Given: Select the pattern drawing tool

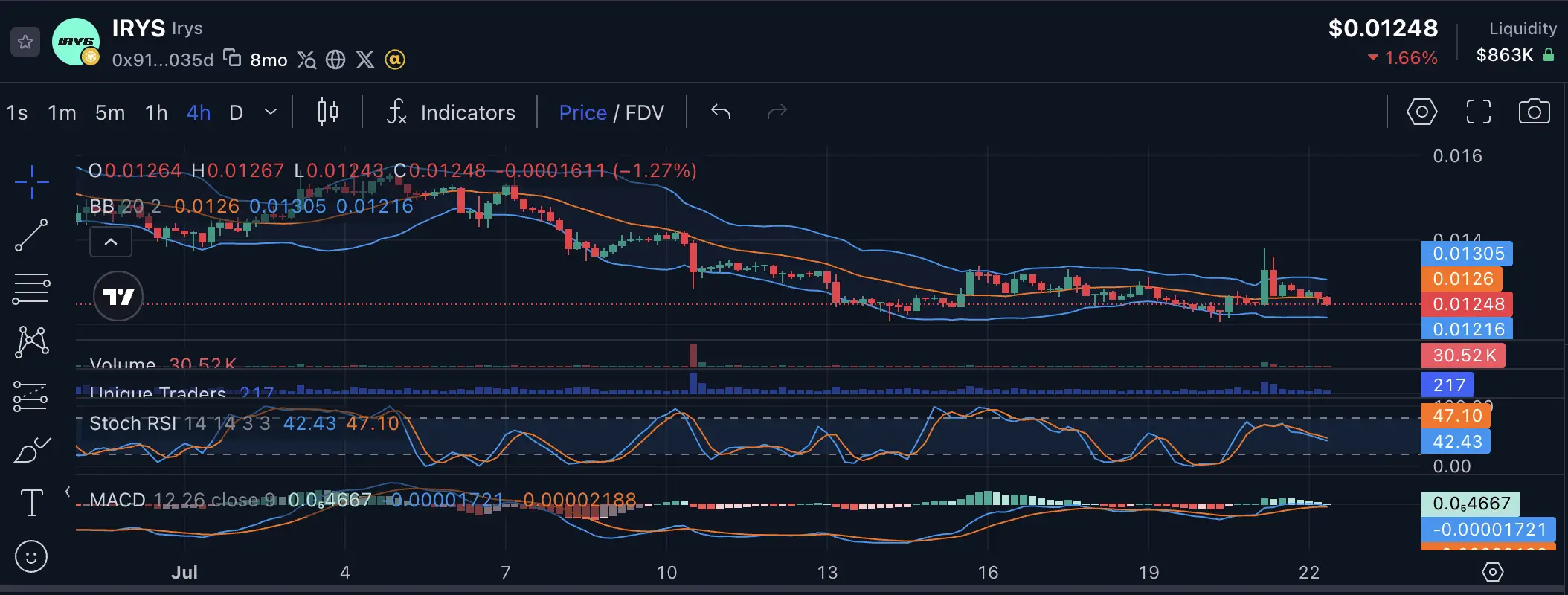Looking at the screenshot, I should tap(31, 342).
